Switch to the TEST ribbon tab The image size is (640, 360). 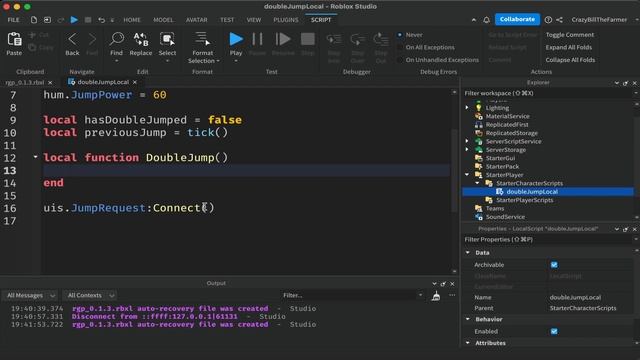227,20
